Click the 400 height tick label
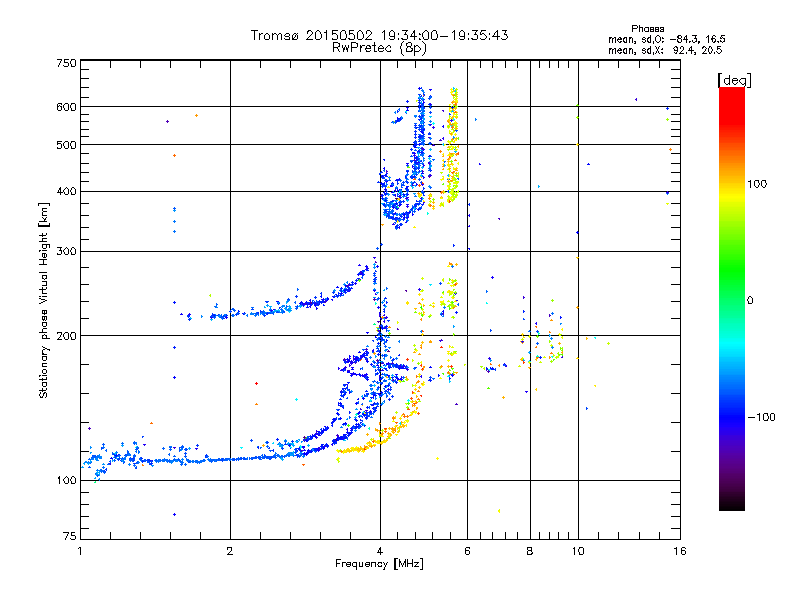This screenshot has width=800, height=600. tap(67, 191)
